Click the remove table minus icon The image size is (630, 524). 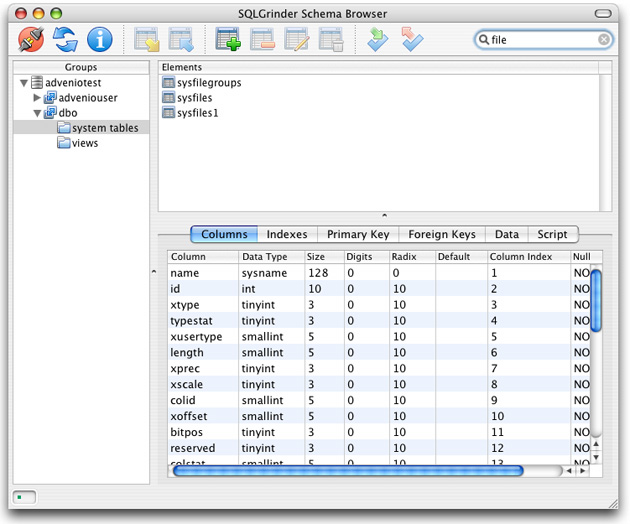262,39
